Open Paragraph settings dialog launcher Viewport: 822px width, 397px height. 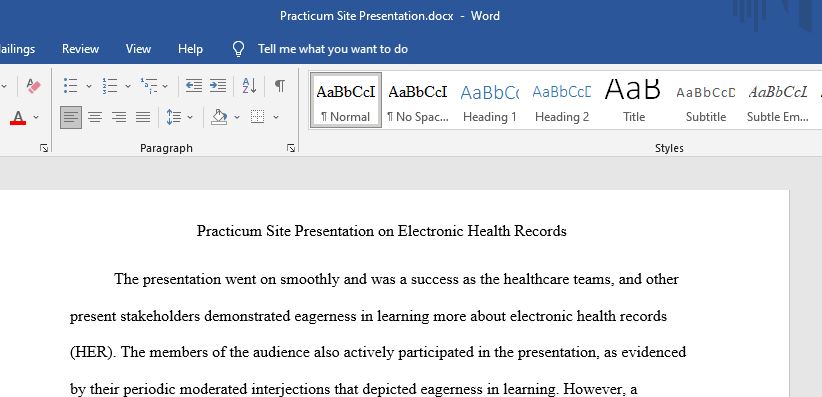291,148
